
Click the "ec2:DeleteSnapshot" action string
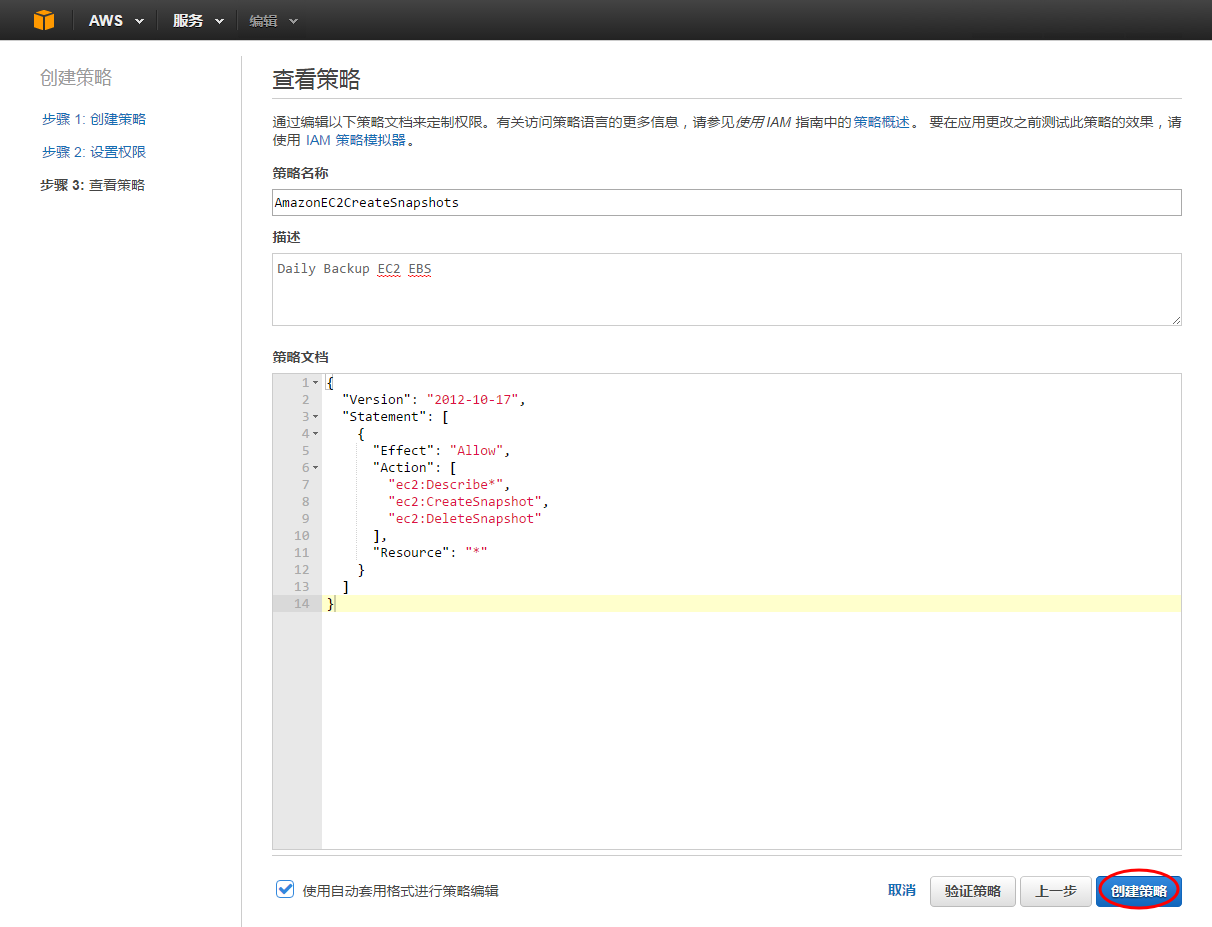[464, 519]
